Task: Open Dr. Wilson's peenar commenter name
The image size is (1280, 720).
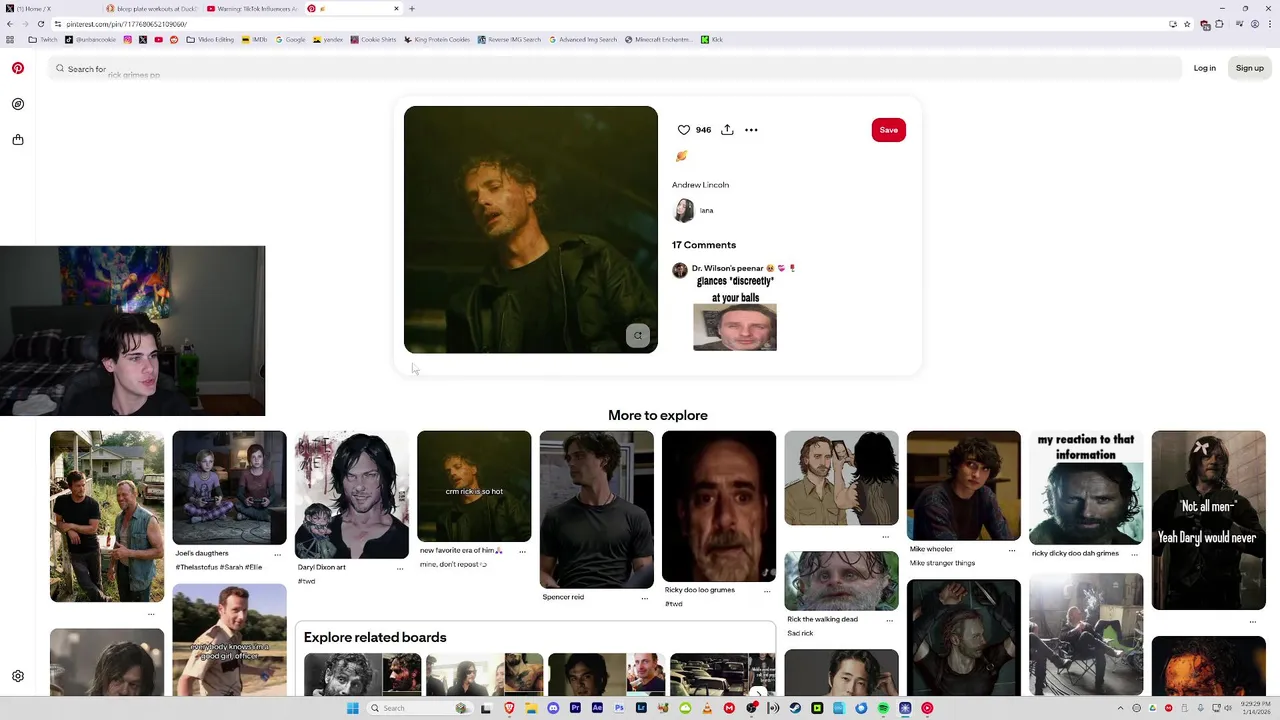Action: [728, 268]
